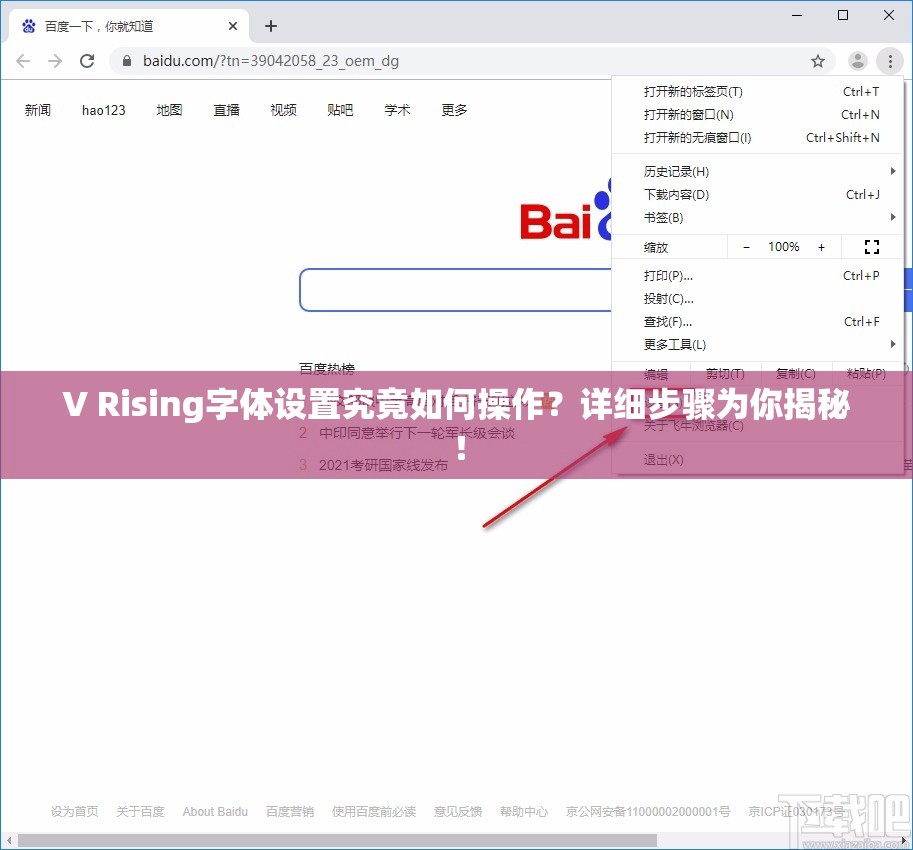
Task: Expand the 历史记录 submenu
Action: coord(677,171)
